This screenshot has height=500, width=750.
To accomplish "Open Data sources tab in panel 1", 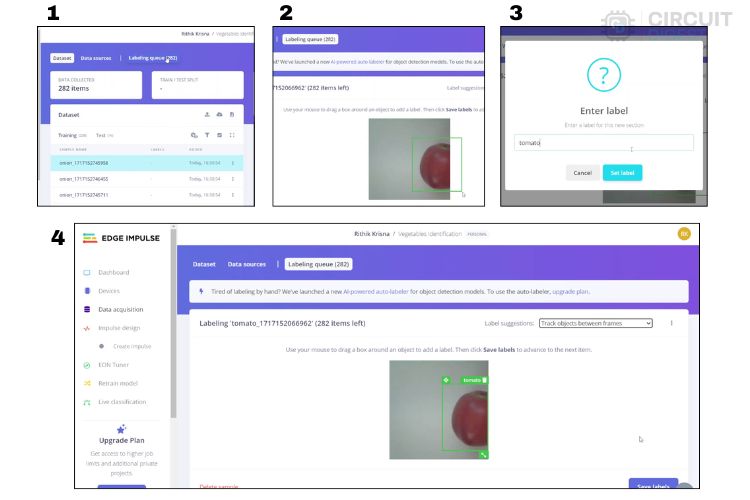I will (96, 58).
